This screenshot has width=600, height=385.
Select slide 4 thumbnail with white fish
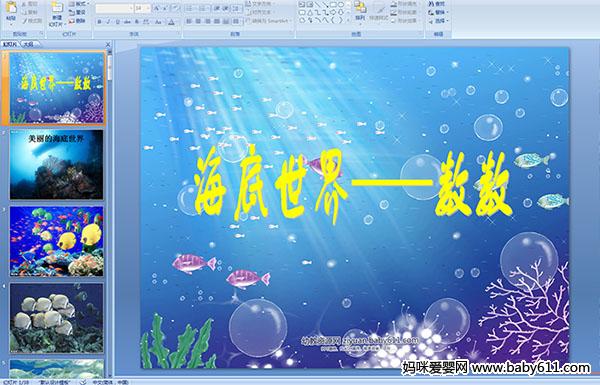click(x=56, y=318)
